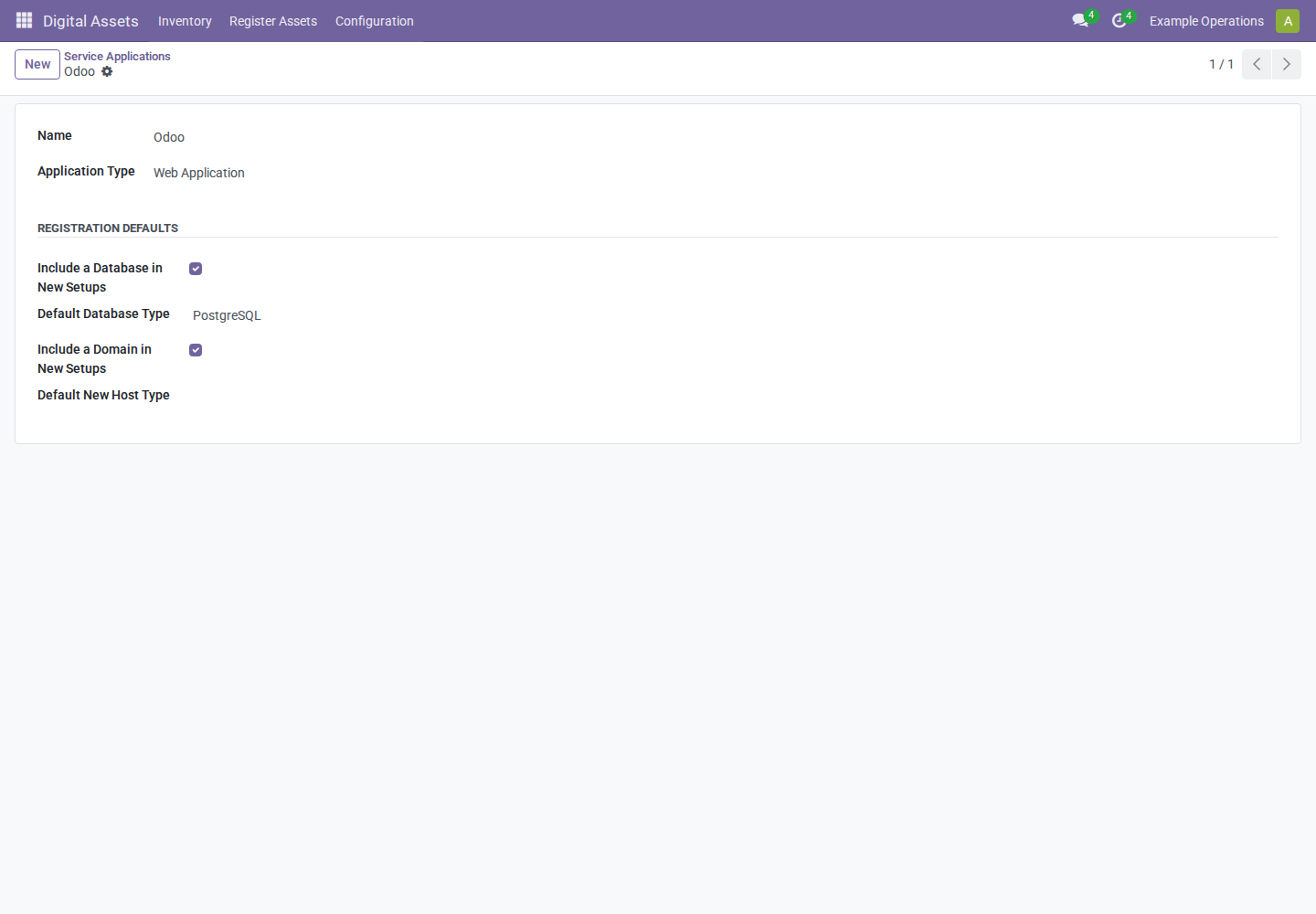Go to previous record arrow
Screen dimensions: 1316x914
[1257, 64]
